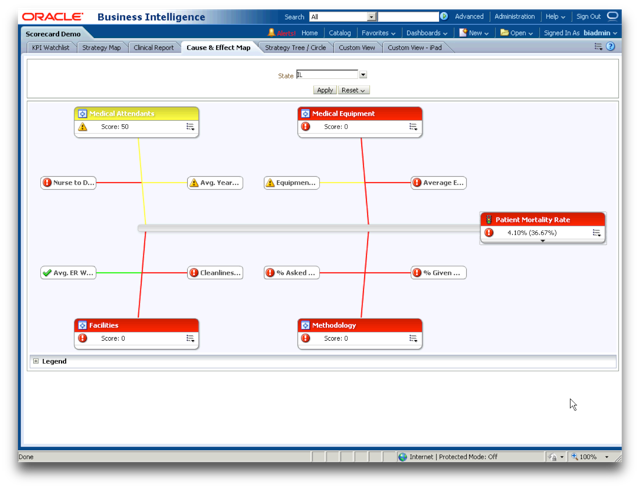Select the Average E... KPI node
640x489 pixels.
(438, 182)
